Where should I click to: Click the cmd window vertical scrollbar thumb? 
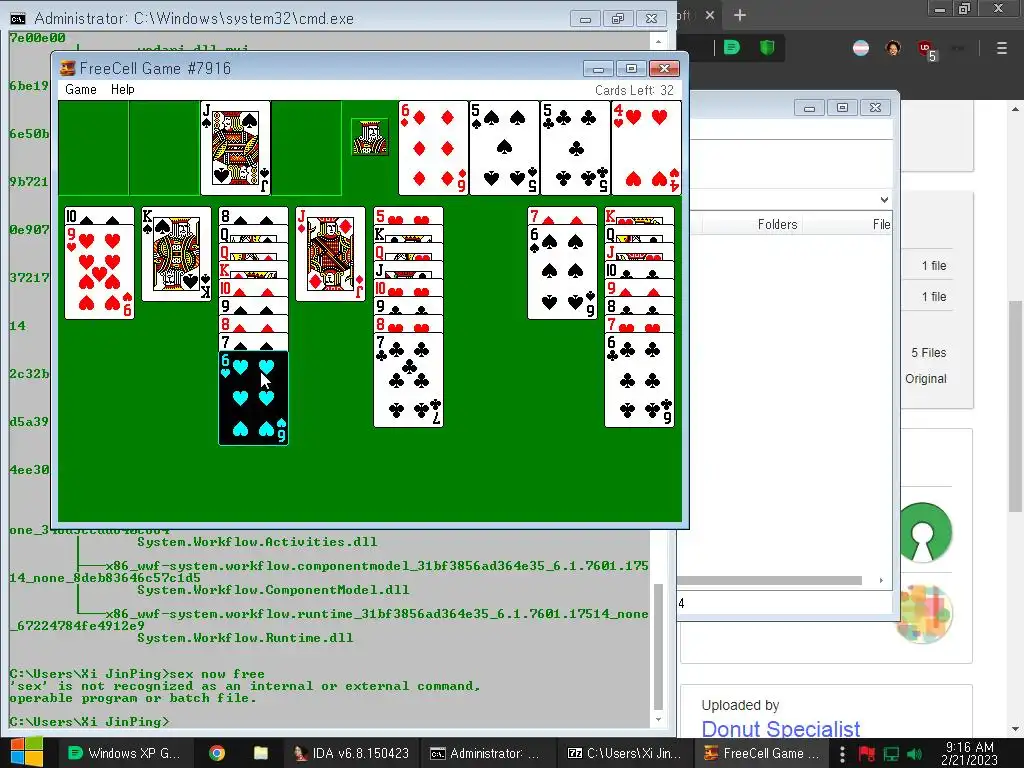pos(658,647)
